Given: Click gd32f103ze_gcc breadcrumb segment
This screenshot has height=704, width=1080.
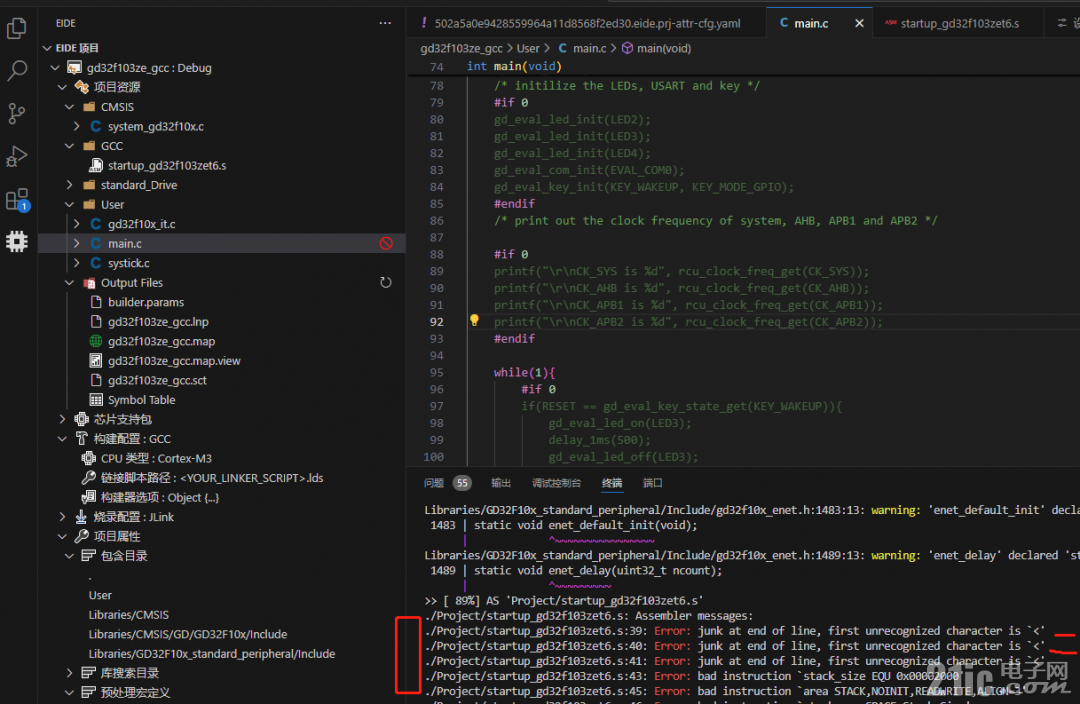Looking at the screenshot, I should (461, 48).
